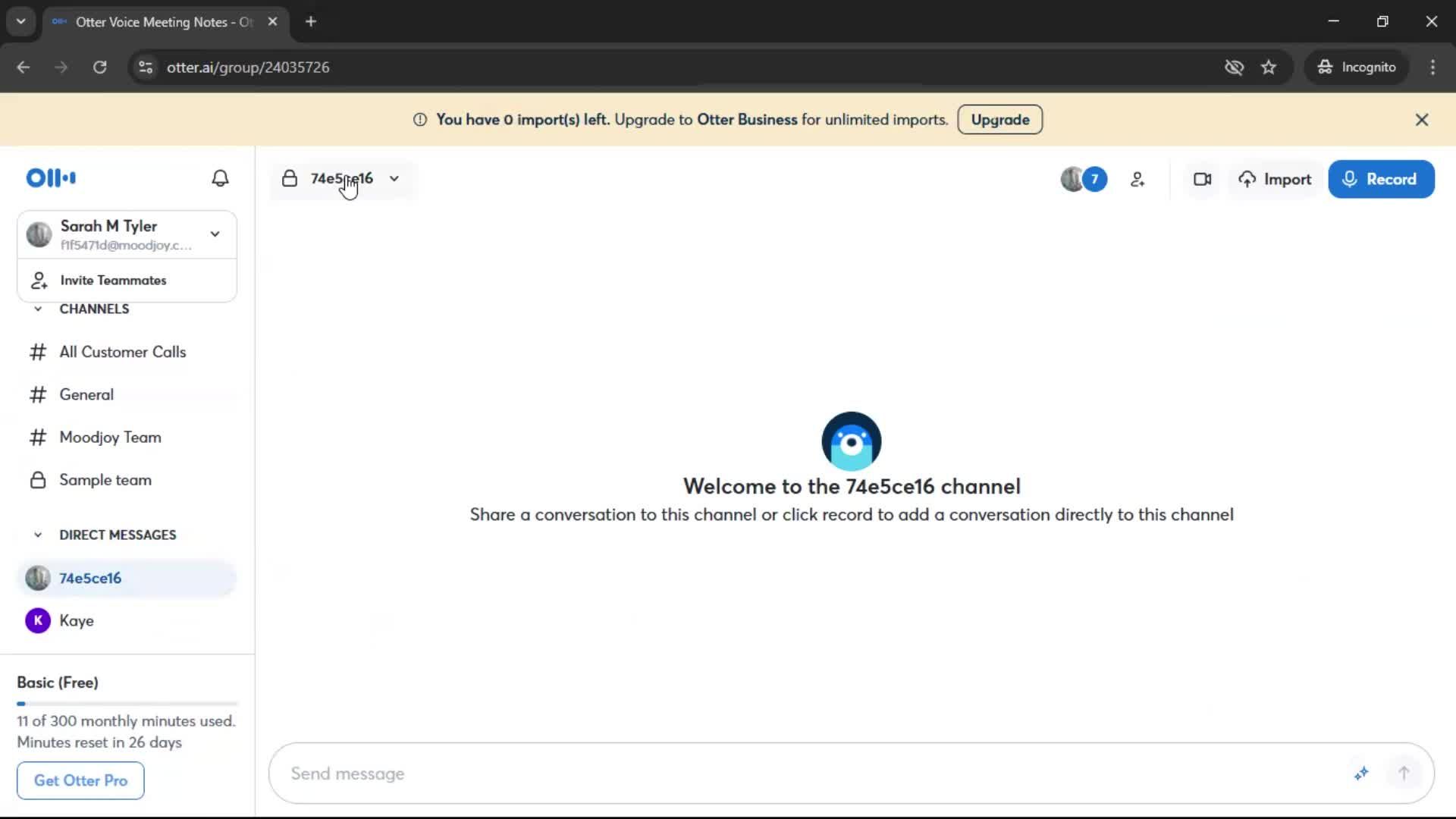Click the browser address bar URL
The width and height of the screenshot is (1456, 819).
[x=248, y=67]
